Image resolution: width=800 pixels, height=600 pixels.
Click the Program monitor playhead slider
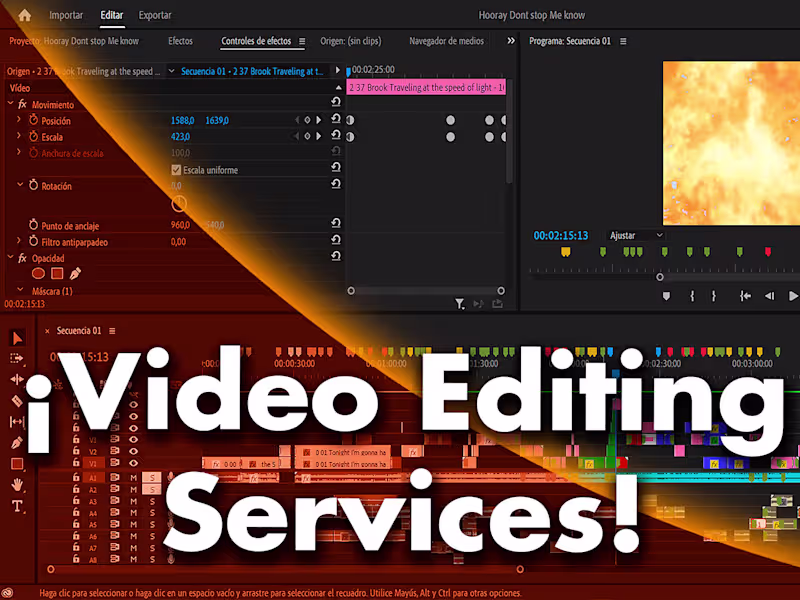coord(659,277)
